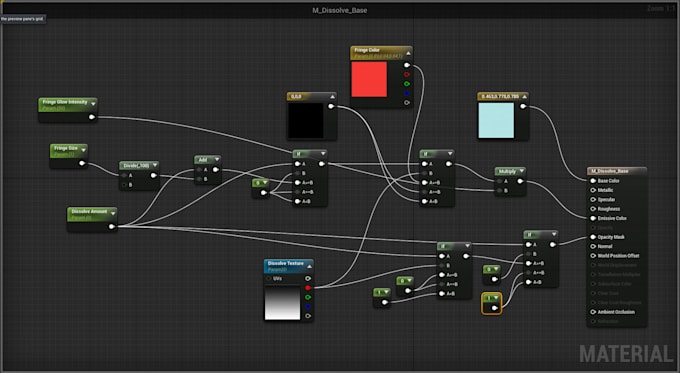The width and height of the screenshot is (680, 373).
Task: Click Dissolve Texture's green channel output pin
Action: [308, 297]
